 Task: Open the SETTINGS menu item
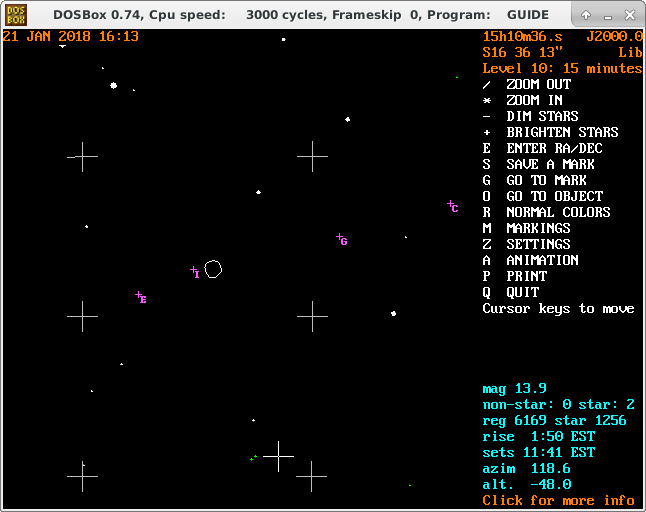538,245
